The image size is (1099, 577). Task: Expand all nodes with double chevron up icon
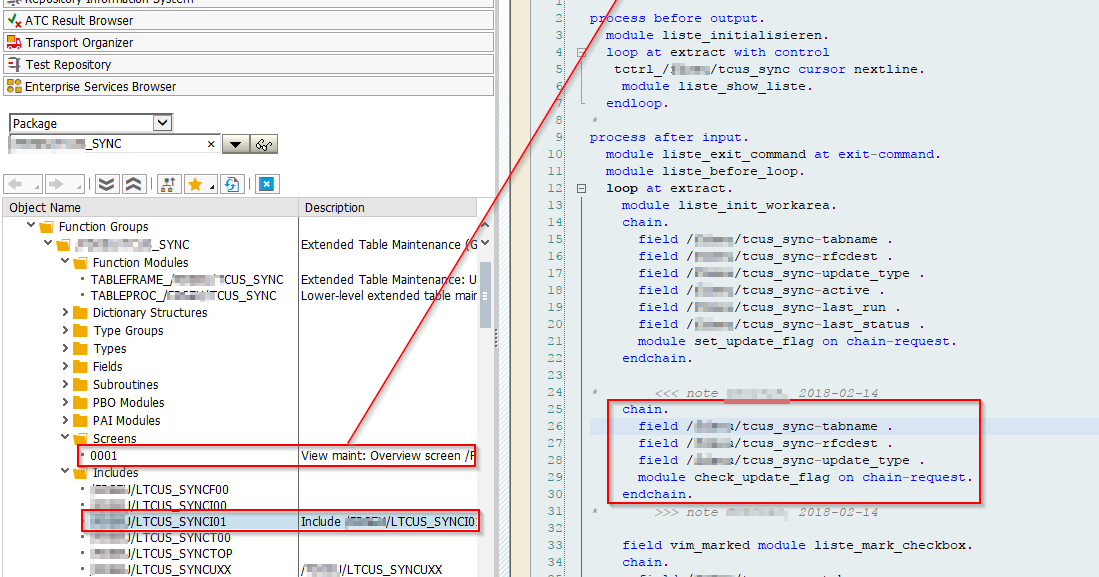131,184
